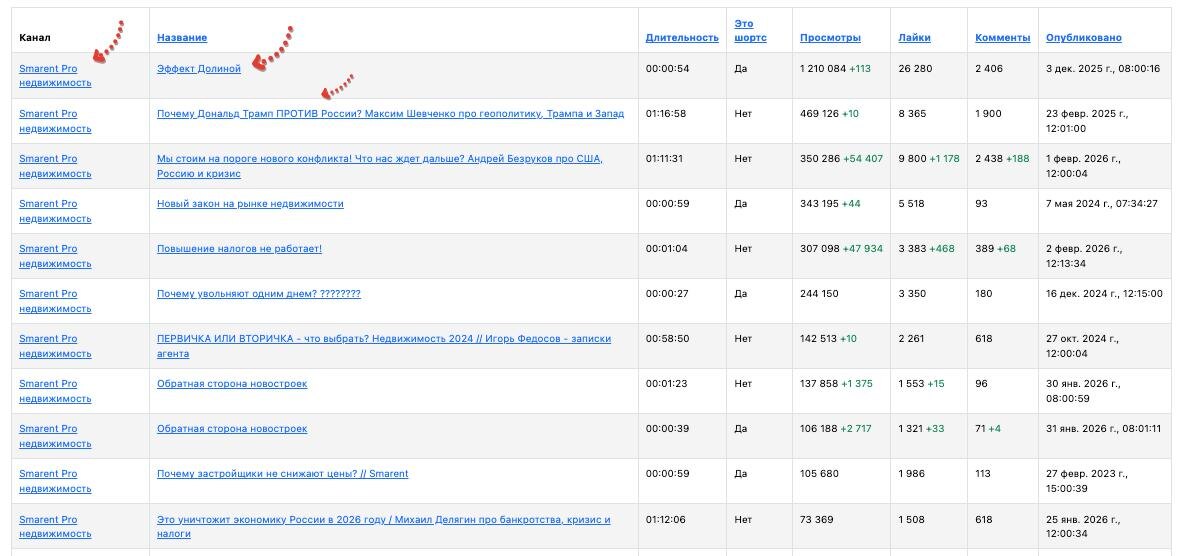
Task: Select likes value '5 518'
Action: tap(912, 203)
